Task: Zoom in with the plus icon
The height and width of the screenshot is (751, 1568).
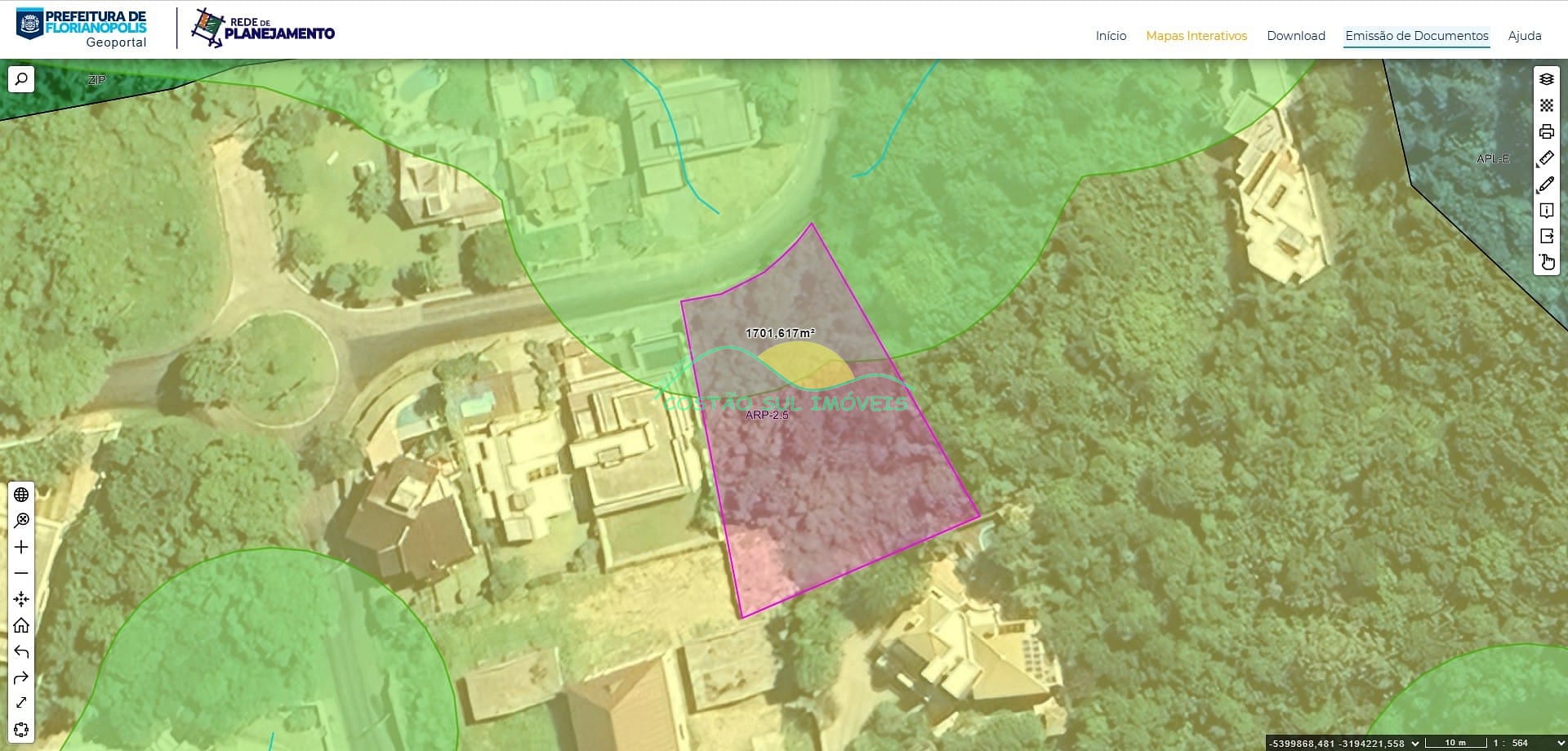Action: [x=21, y=547]
